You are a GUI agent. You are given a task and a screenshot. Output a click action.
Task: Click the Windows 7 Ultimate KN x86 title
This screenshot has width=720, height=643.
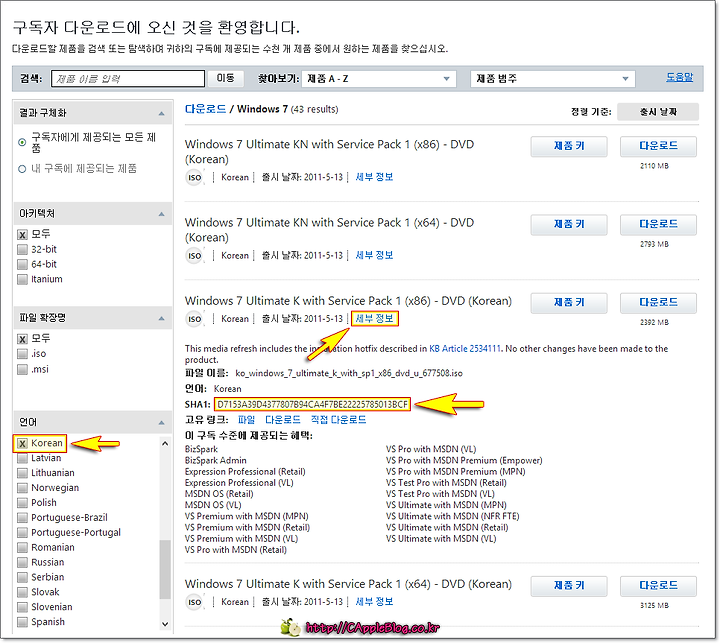pyautogui.click(x=329, y=152)
